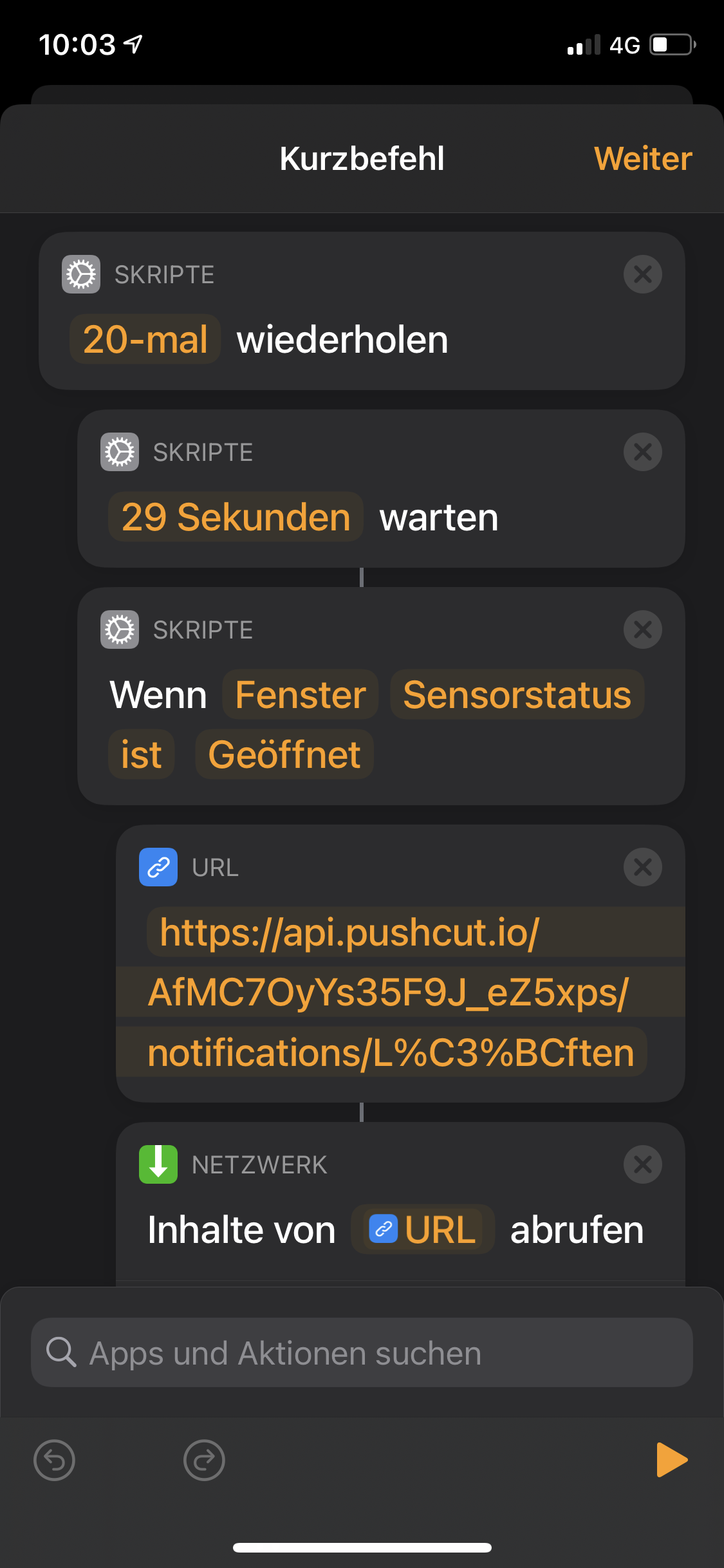Tap Weiter to continue
This screenshot has height=1568, width=724.
pos(643,158)
